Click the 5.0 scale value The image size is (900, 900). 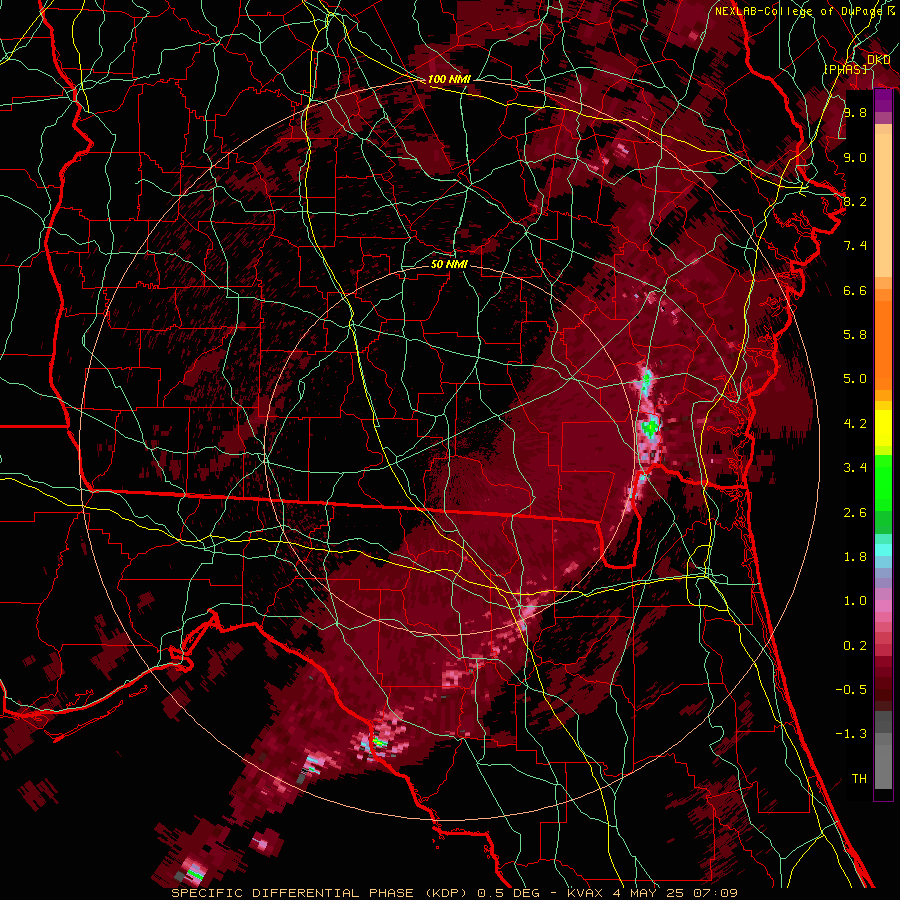[855, 379]
